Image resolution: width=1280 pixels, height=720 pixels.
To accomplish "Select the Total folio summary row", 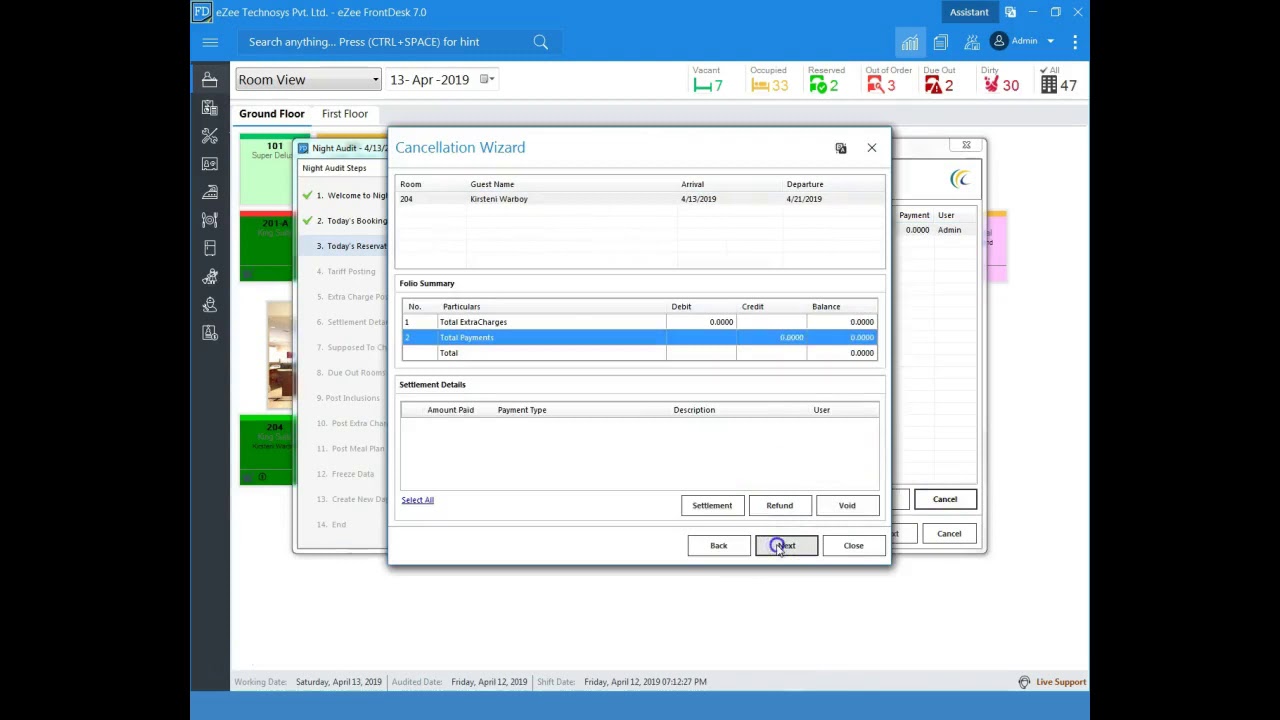I will click(x=640, y=353).
